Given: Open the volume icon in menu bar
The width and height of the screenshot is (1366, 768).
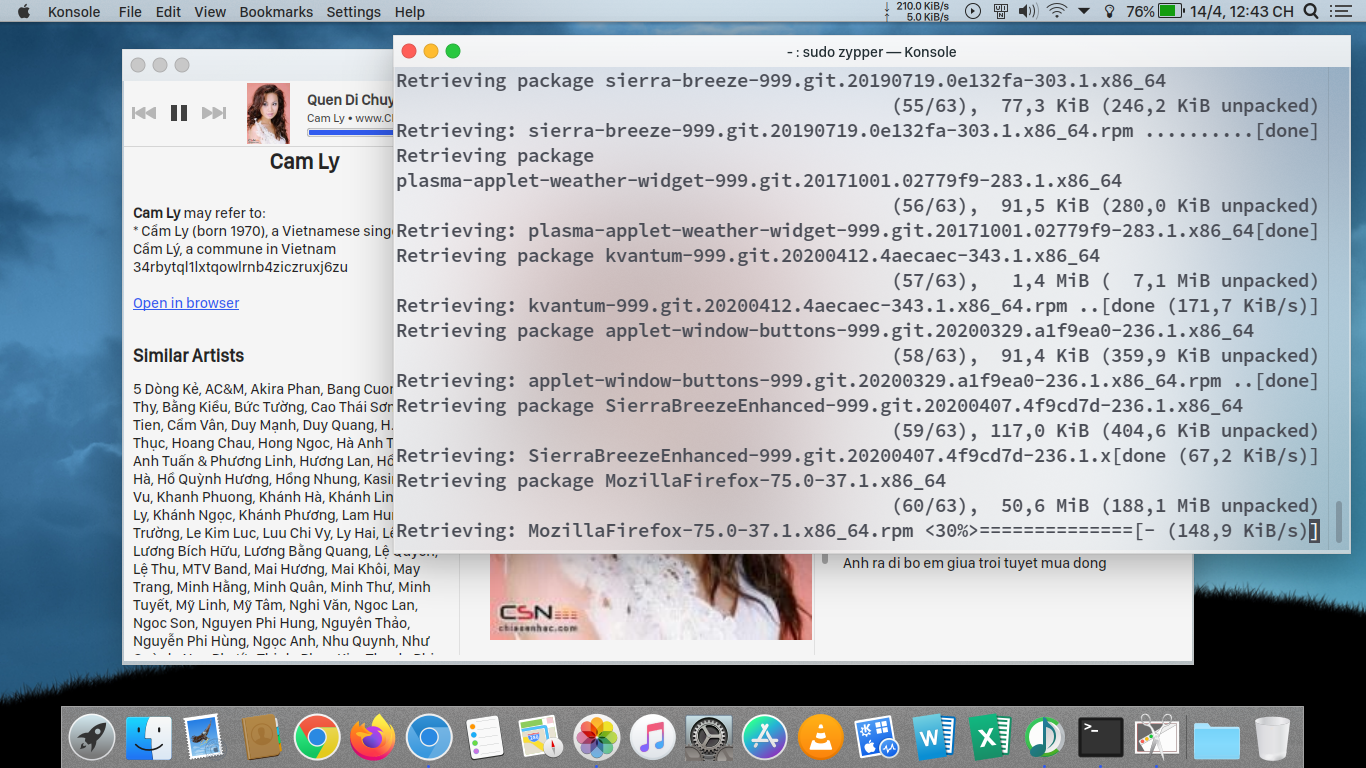Looking at the screenshot, I should pyautogui.click(x=1028, y=11).
